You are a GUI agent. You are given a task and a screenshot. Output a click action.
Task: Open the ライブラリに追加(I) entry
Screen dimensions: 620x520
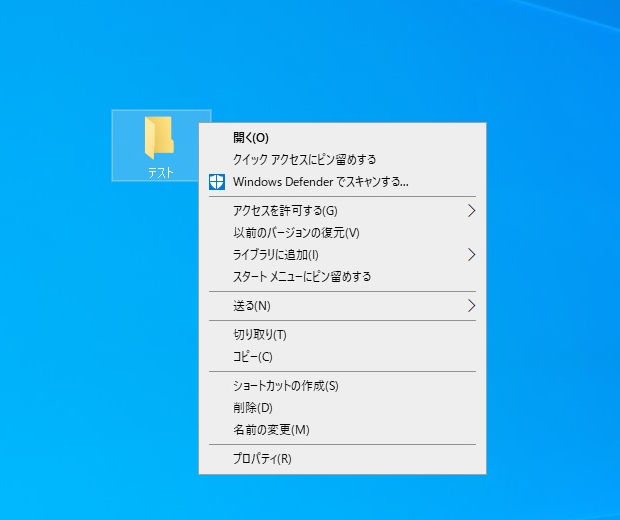coord(342,255)
